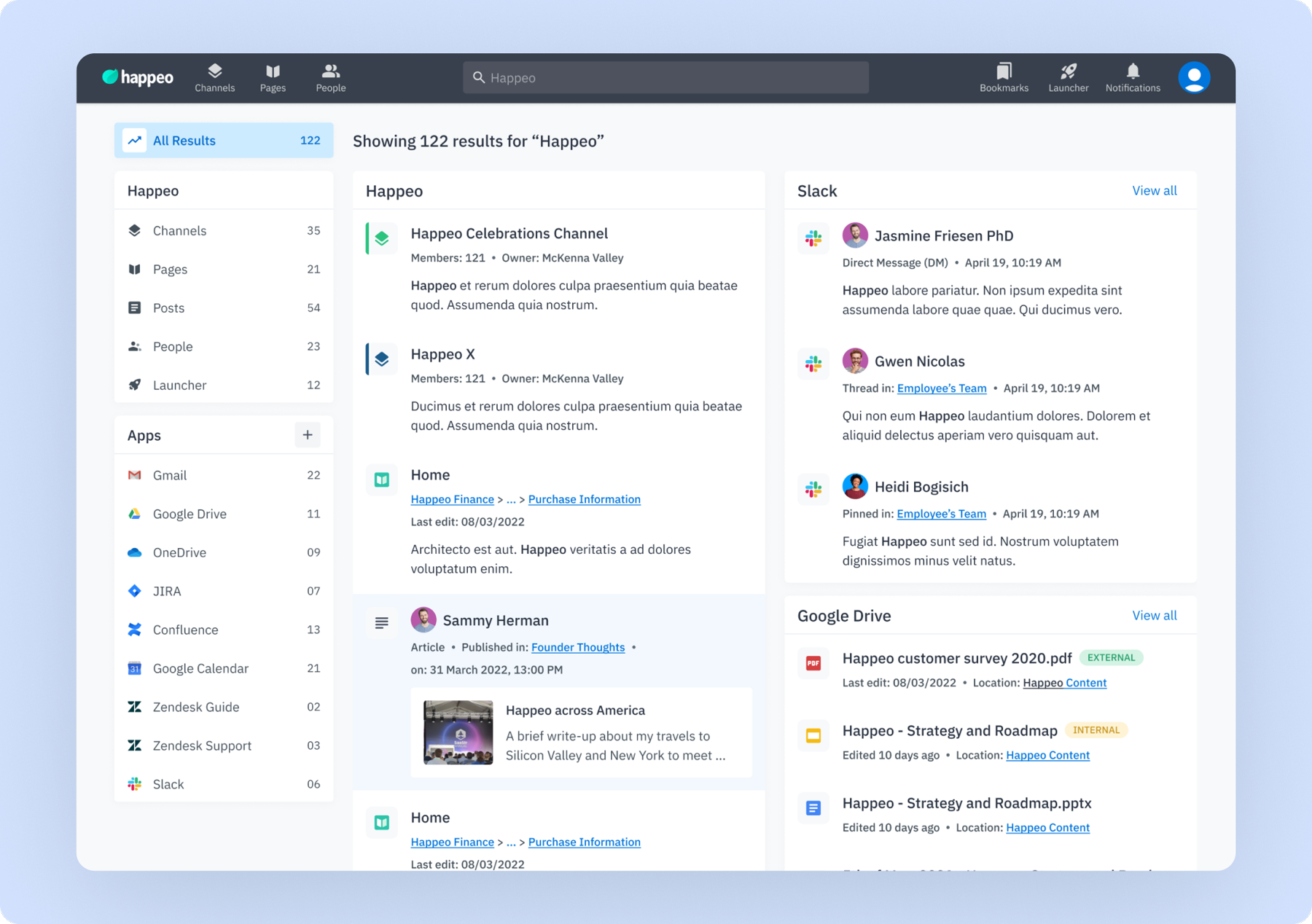Viewport: 1312px width, 924px height.
Task: Open first Purchase Information breadcrumb link
Action: tap(585, 499)
